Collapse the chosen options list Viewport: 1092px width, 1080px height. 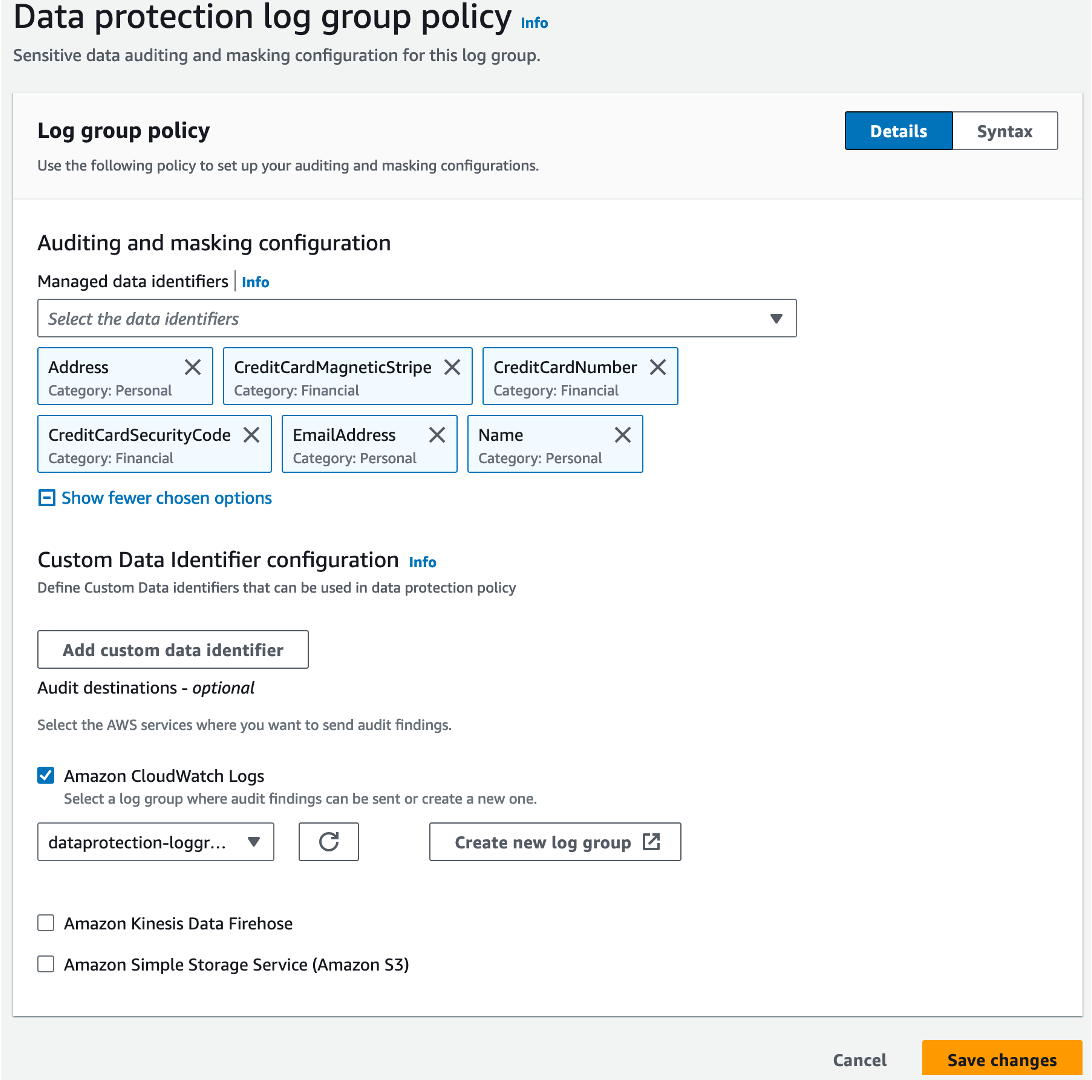pyautogui.click(x=154, y=497)
